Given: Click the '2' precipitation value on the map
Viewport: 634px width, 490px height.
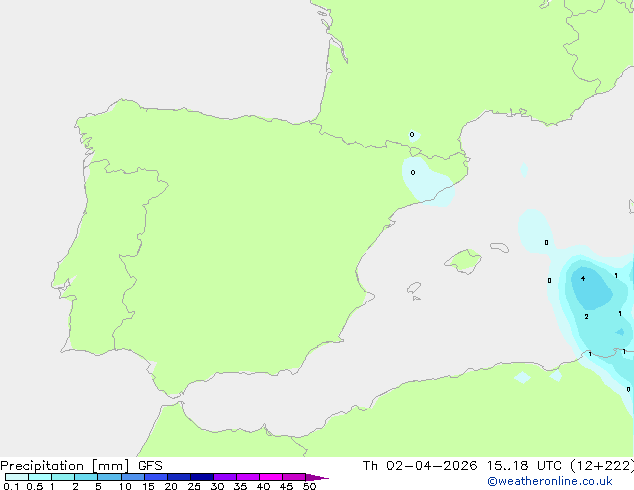Looking at the screenshot, I should 586,317.
